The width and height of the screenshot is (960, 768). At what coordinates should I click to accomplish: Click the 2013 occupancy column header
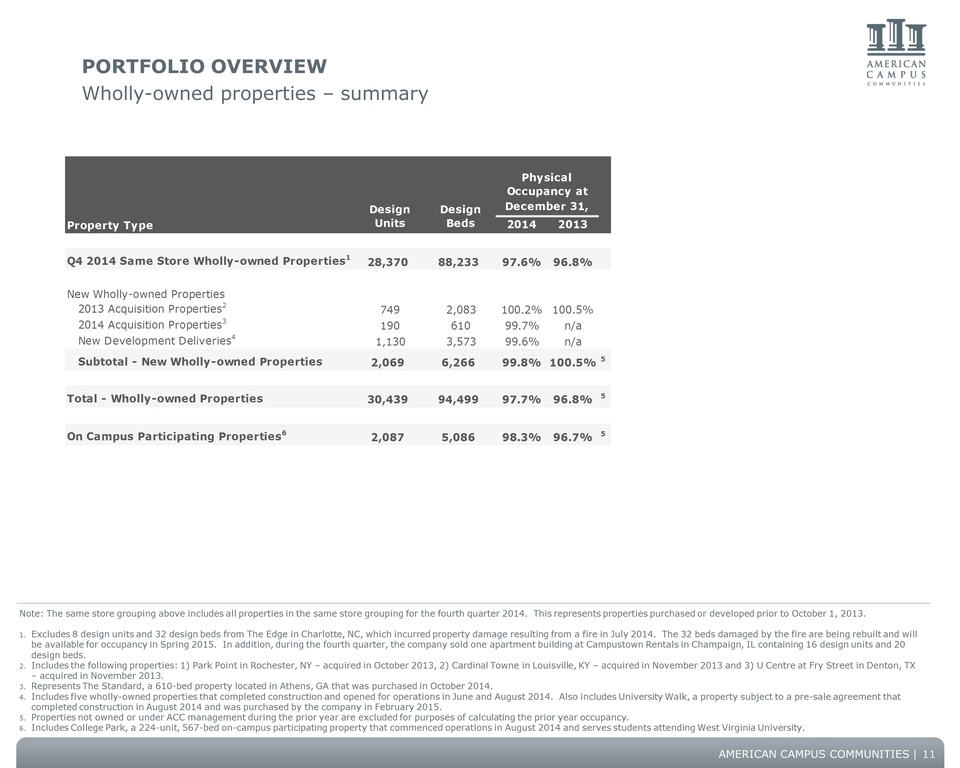(572, 224)
